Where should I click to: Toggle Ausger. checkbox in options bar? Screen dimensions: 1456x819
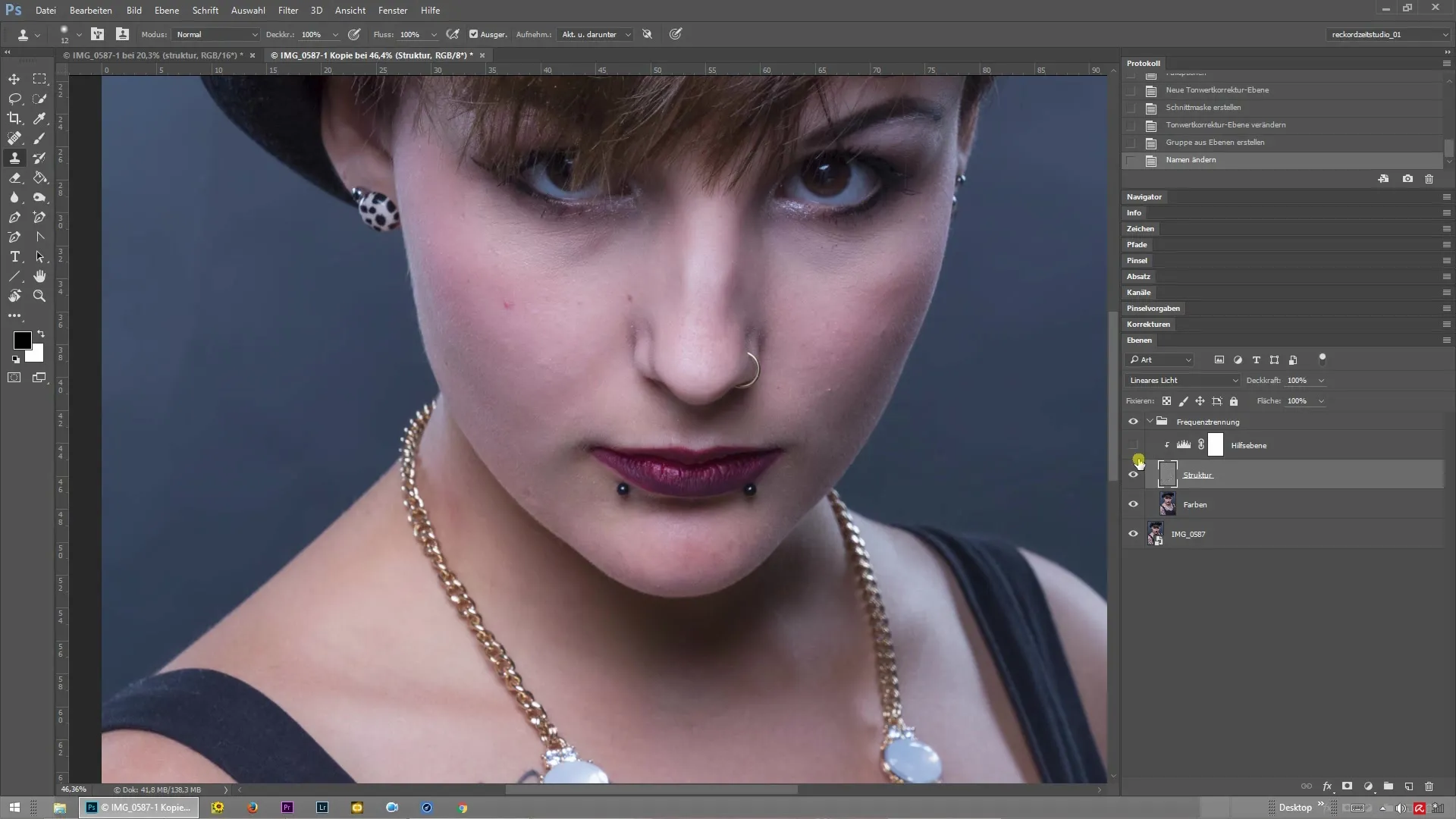point(473,34)
